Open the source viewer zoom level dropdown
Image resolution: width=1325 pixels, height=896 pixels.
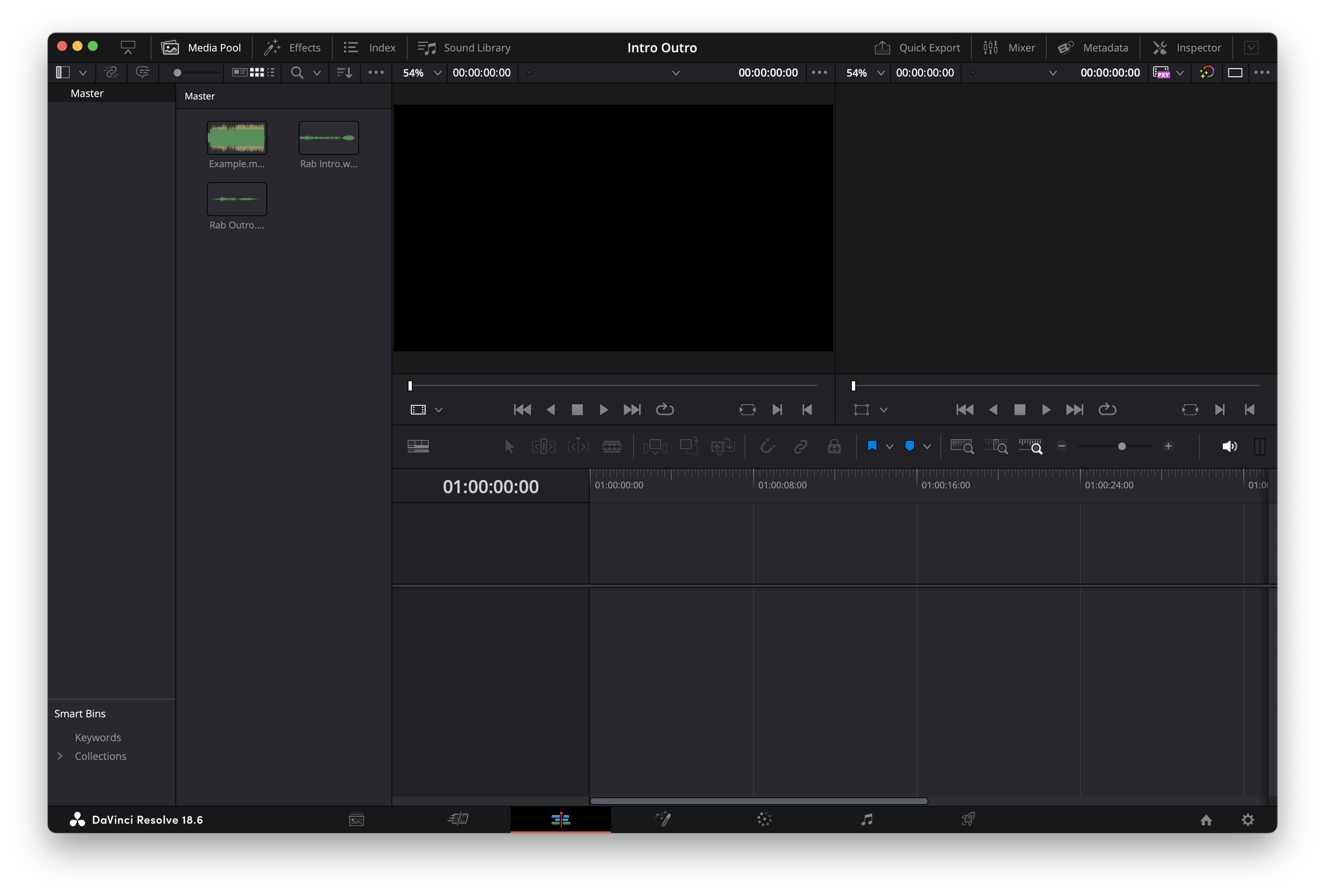pyautogui.click(x=421, y=72)
